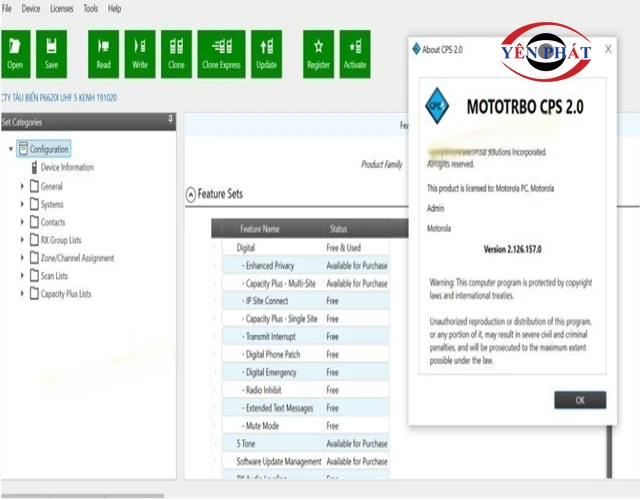This screenshot has height=500, width=640.
Task: Expand the RX Group Lists node
Action: (22, 240)
